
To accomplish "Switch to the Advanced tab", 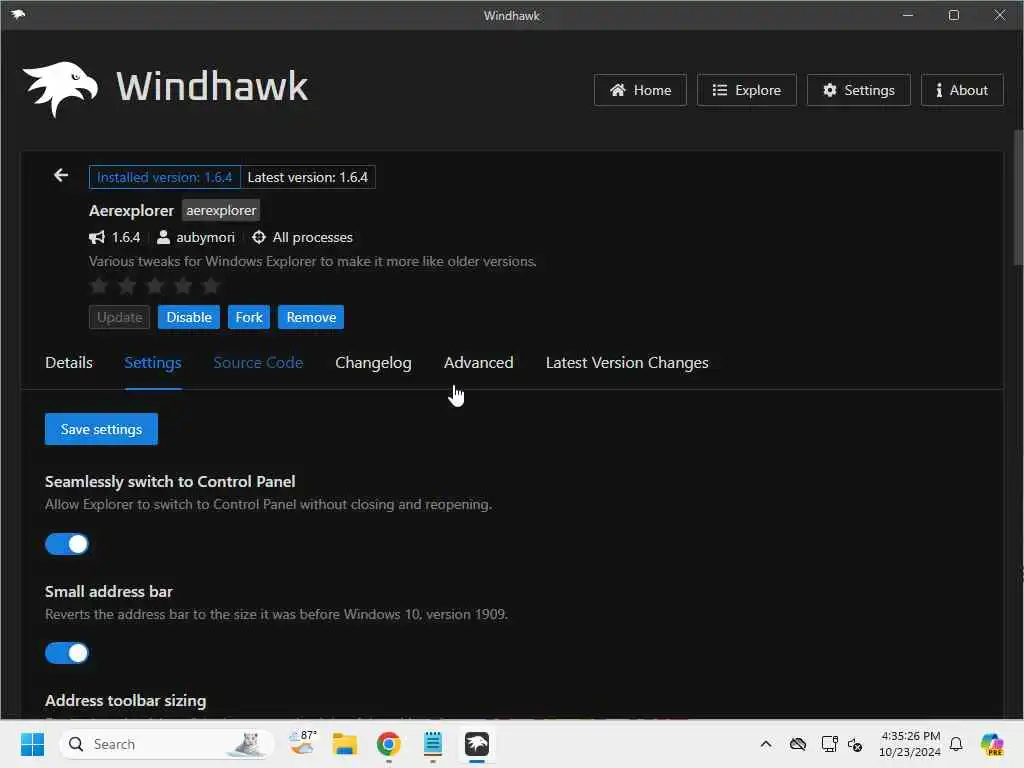I will [x=479, y=363].
